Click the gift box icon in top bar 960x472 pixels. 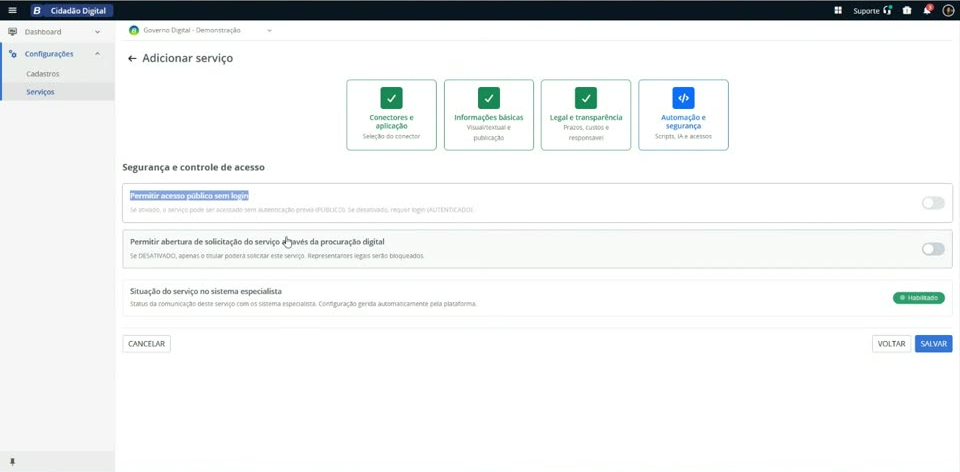tap(907, 10)
